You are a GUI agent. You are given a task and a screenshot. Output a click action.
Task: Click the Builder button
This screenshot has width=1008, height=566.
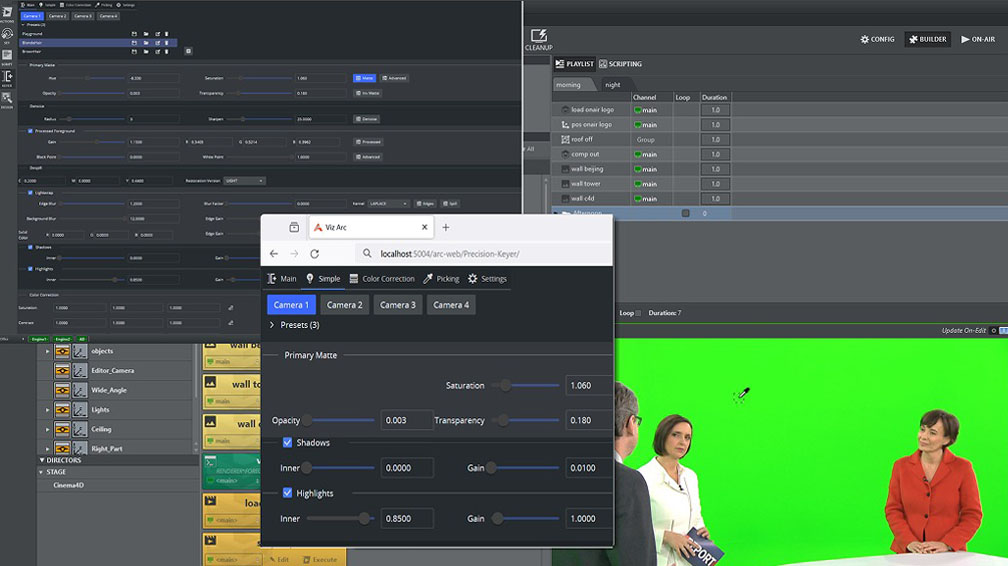click(927, 39)
